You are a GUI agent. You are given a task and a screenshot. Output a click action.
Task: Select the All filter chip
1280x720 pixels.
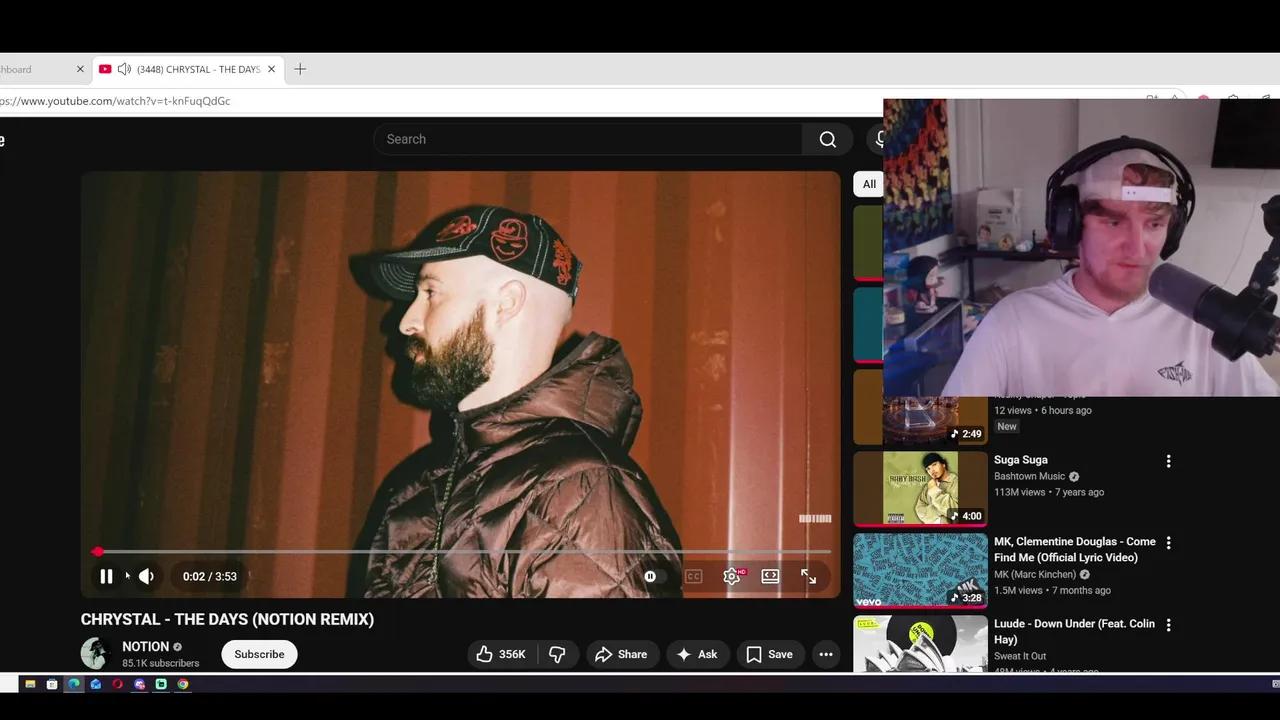[x=869, y=184]
